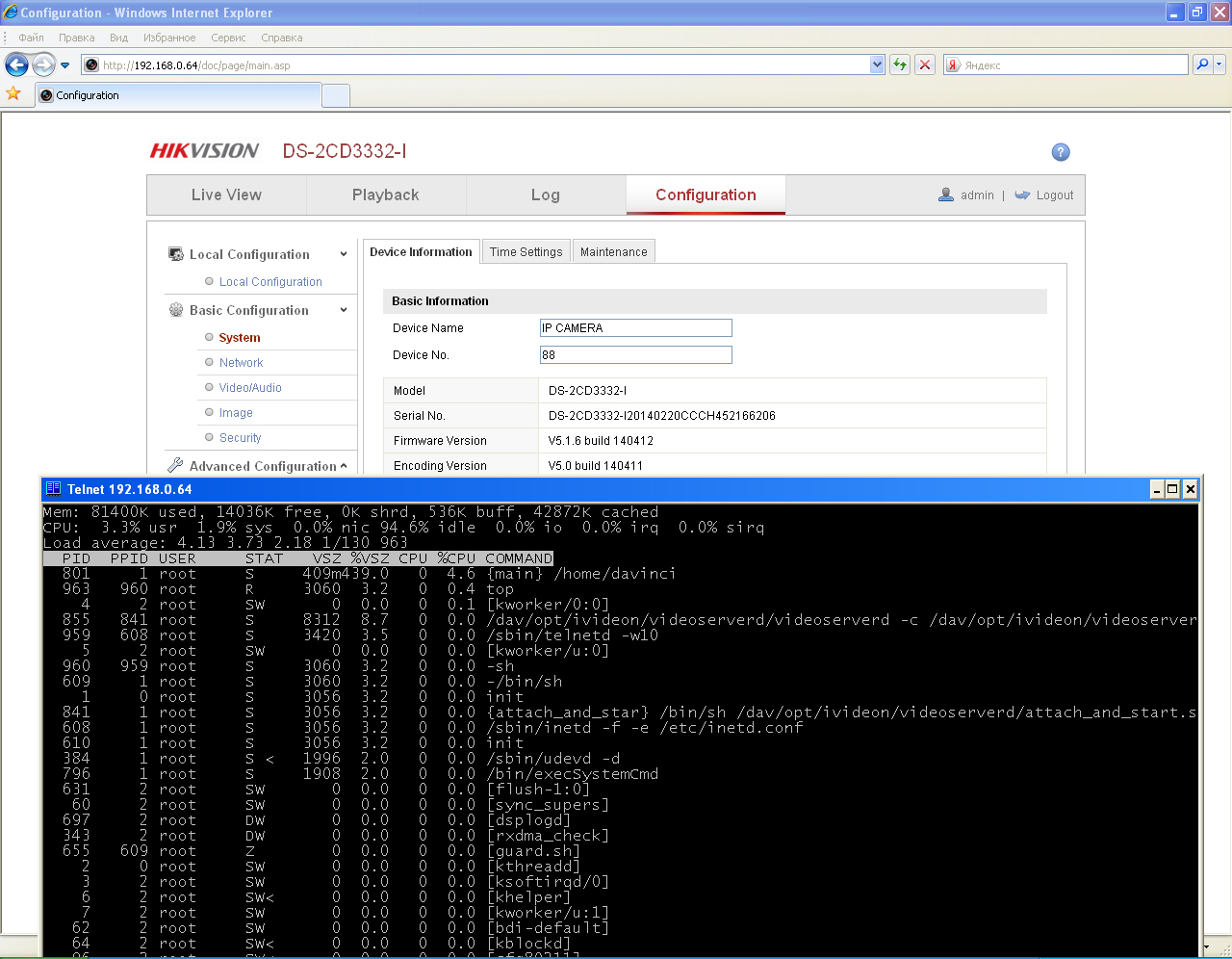
Task: Switch to the Playback tab
Action: [386, 194]
